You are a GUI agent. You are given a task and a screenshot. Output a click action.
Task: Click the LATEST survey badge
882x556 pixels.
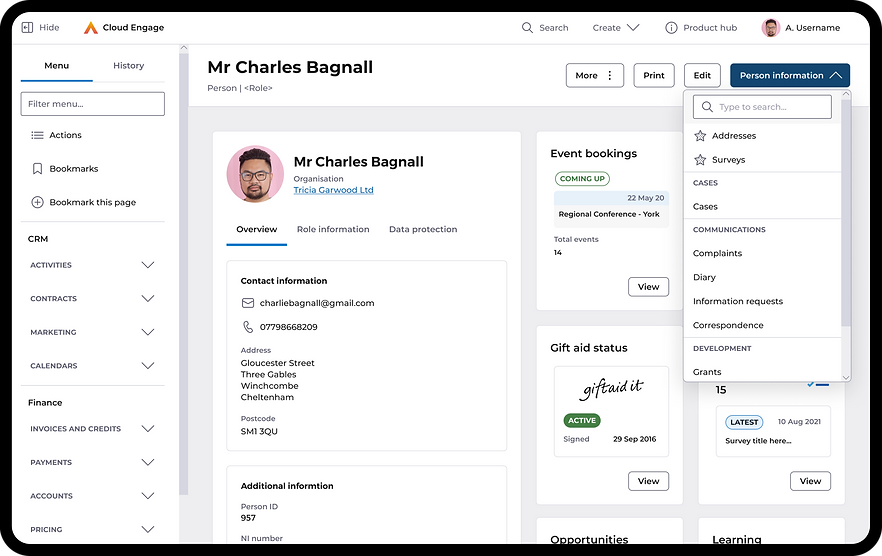pos(744,422)
